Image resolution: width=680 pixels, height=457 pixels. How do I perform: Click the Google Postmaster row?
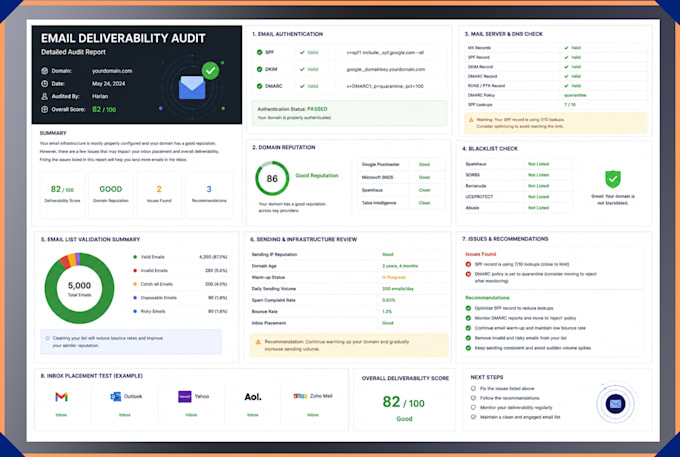click(402, 164)
